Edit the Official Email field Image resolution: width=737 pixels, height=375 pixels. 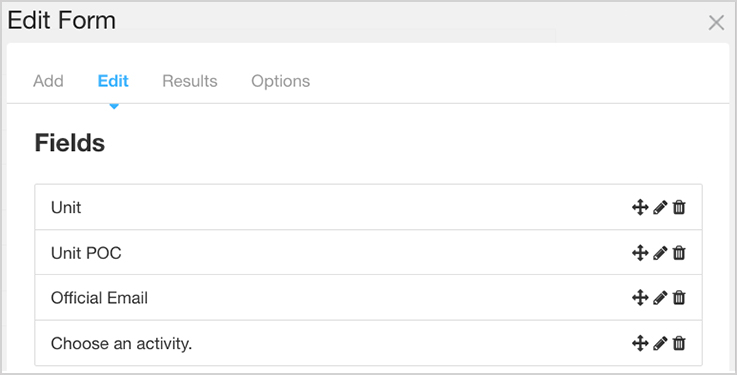pyautogui.click(x=660, y=297)
